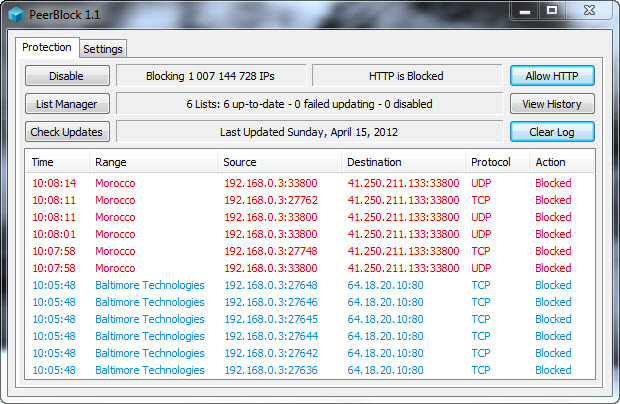Minimize the PeerBlock window
This screenshot has height=404, width=620.
(524, 11)
